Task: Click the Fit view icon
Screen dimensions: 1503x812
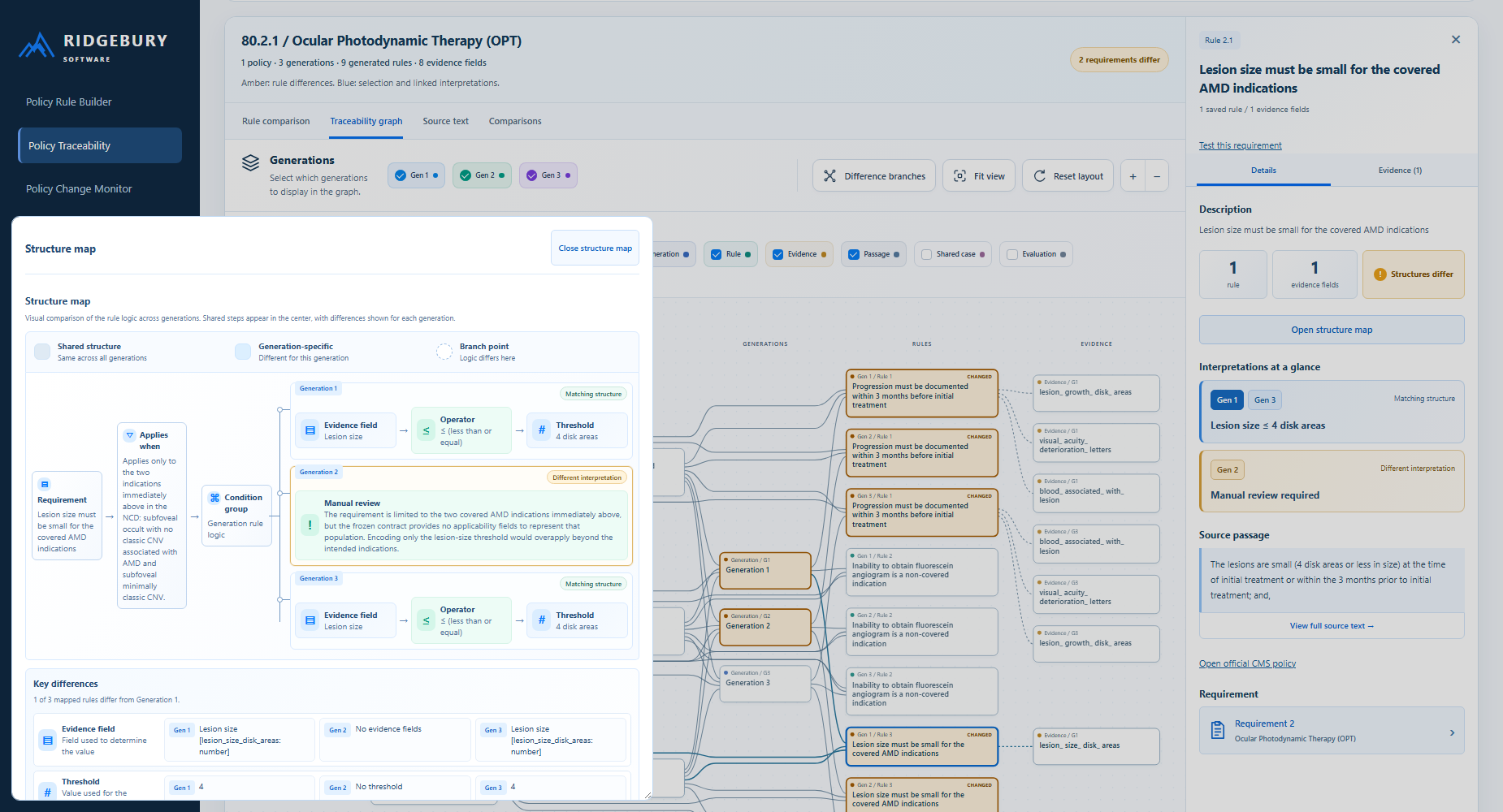Action: [x=959, y=176]
